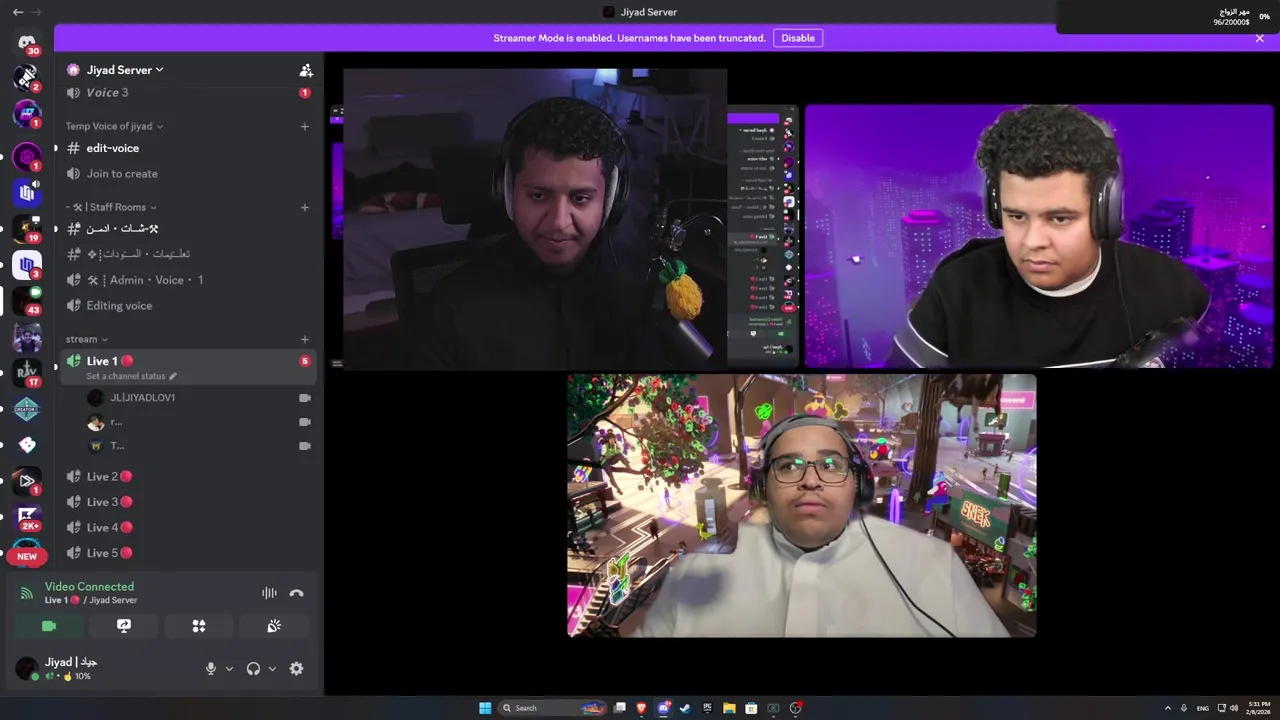The height and width of the screenshot is (720, 1280).
Task: Show hidden system tray icons
Action: [1167, 708]
